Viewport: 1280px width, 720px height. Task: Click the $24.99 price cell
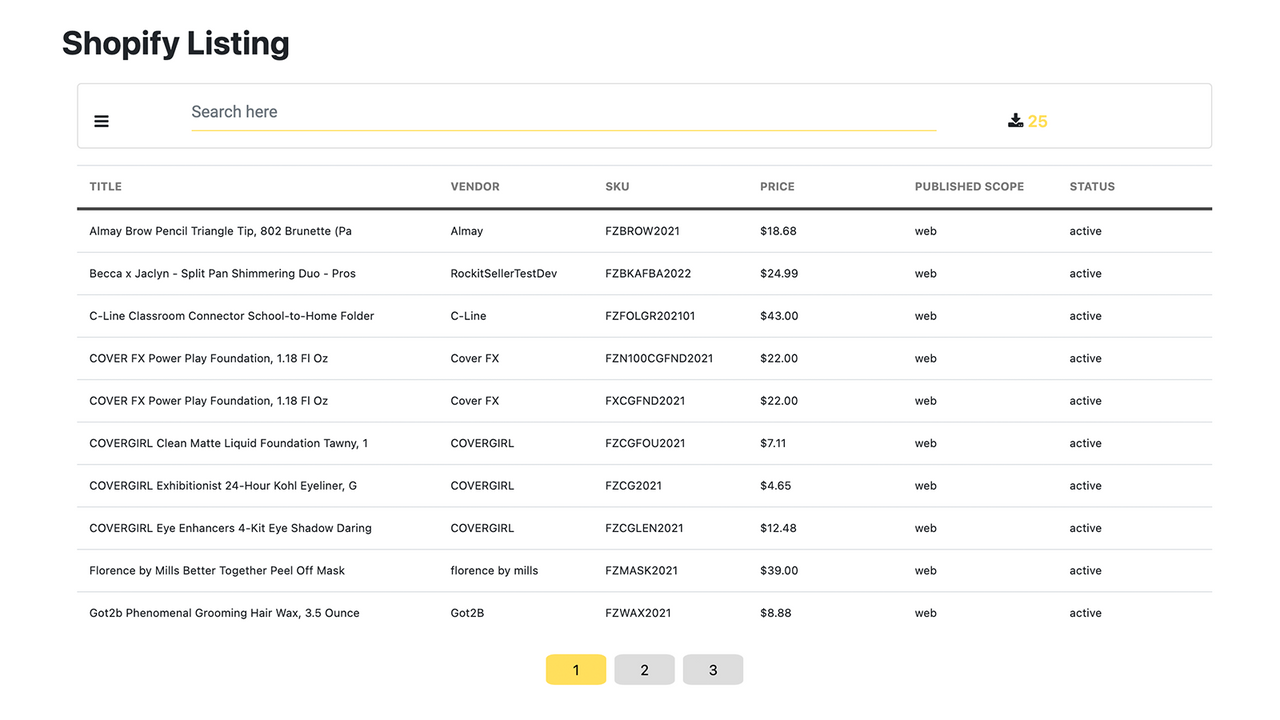click(x=779, y=274)
